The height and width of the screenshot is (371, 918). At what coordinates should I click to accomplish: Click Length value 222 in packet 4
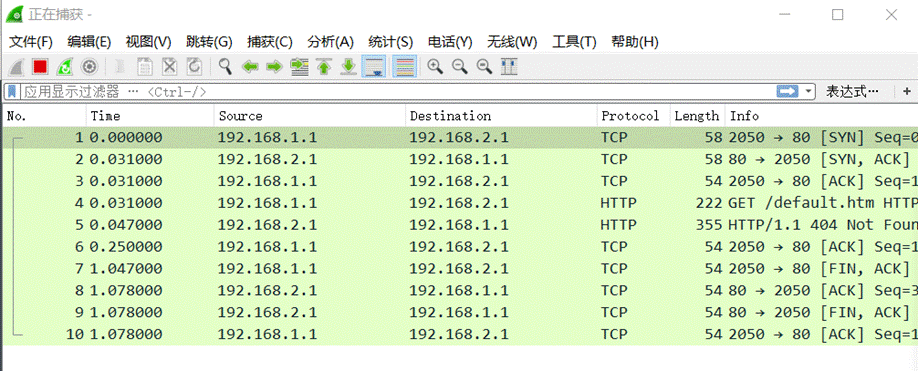(x=709, y=203)
